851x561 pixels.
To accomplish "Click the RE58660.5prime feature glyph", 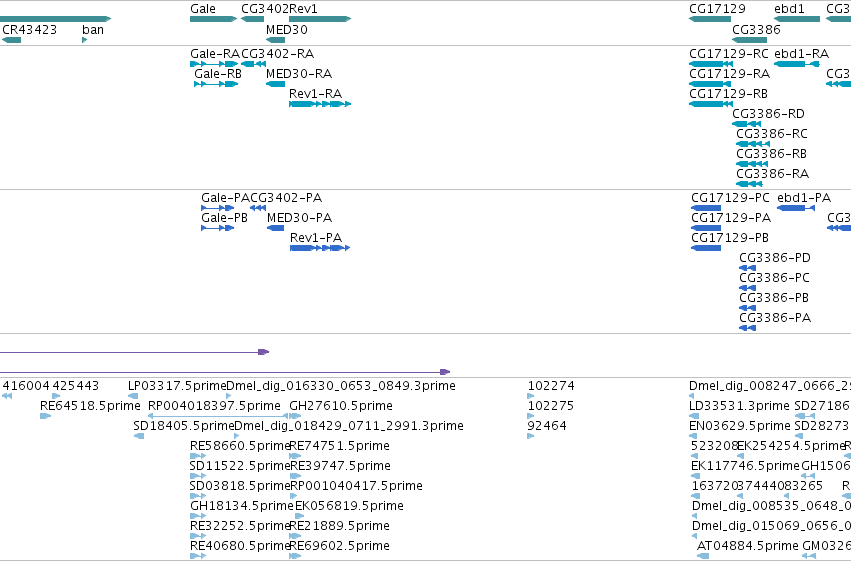I will 198,457.
